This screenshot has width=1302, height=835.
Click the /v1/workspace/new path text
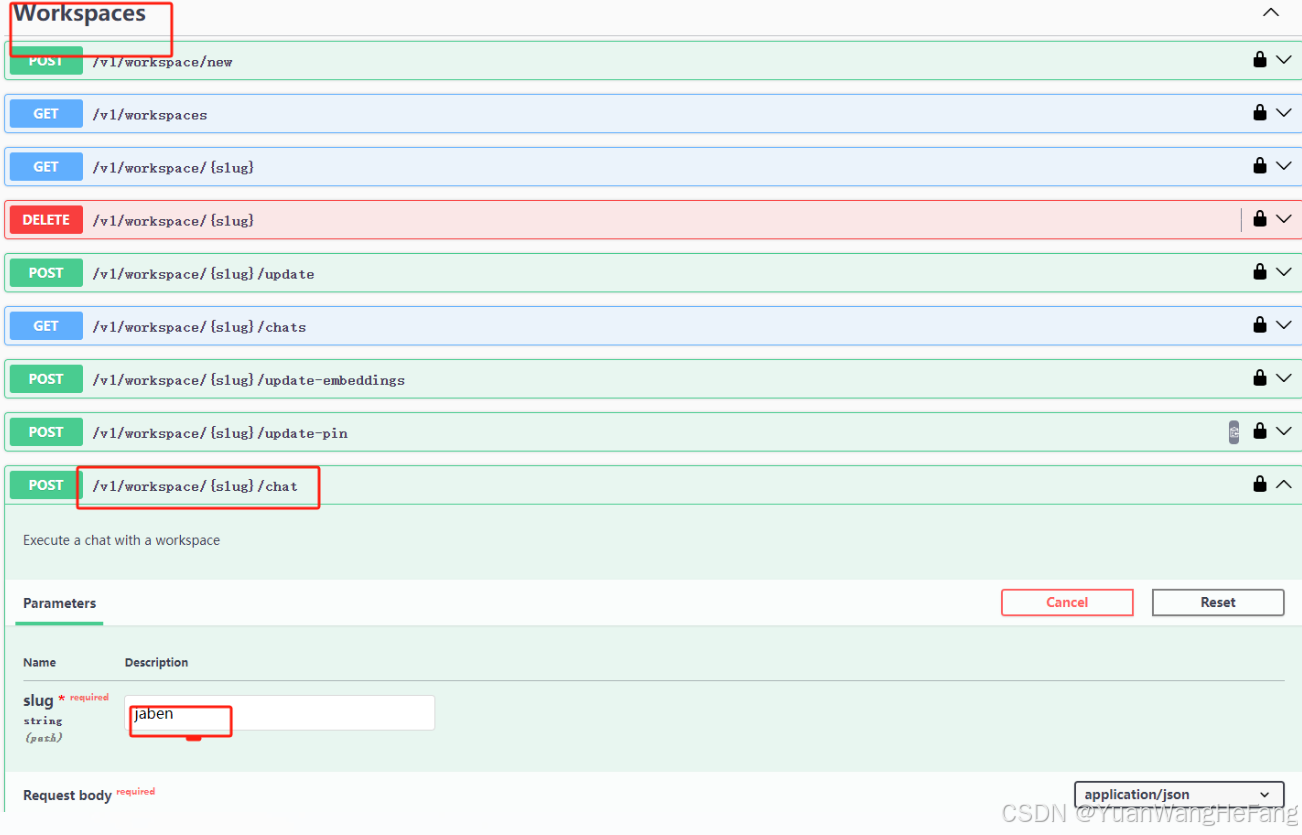click(x=162, y=62)
